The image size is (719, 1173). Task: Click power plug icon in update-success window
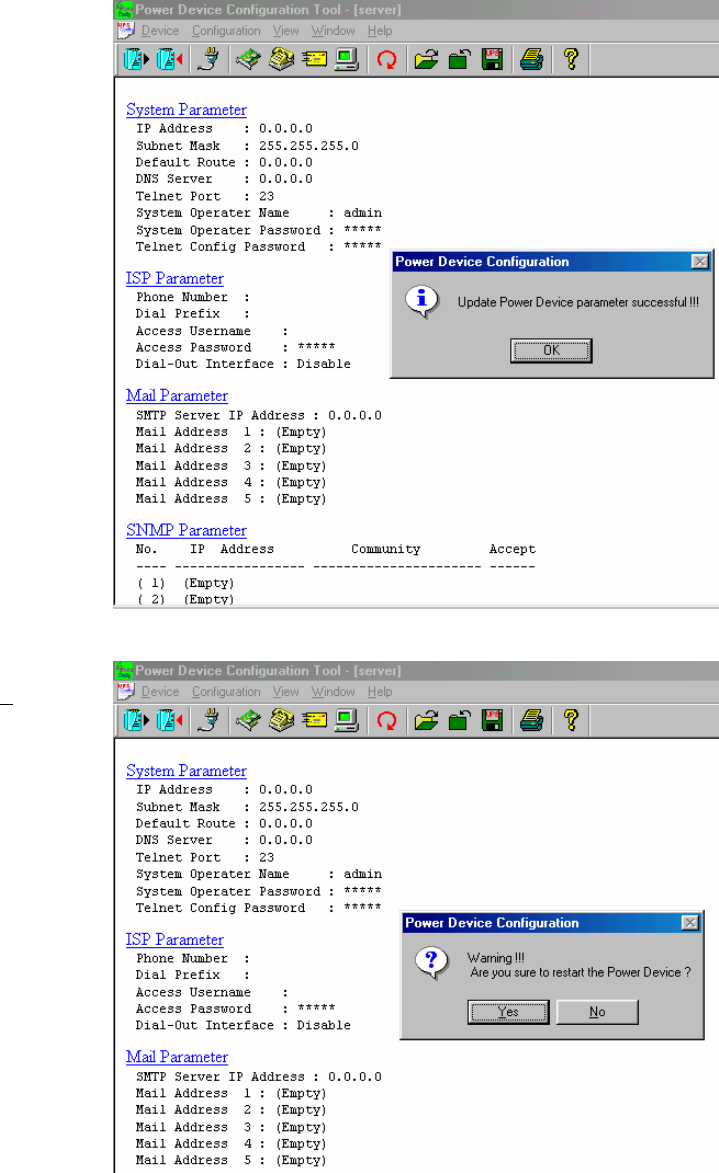(210, 59)
